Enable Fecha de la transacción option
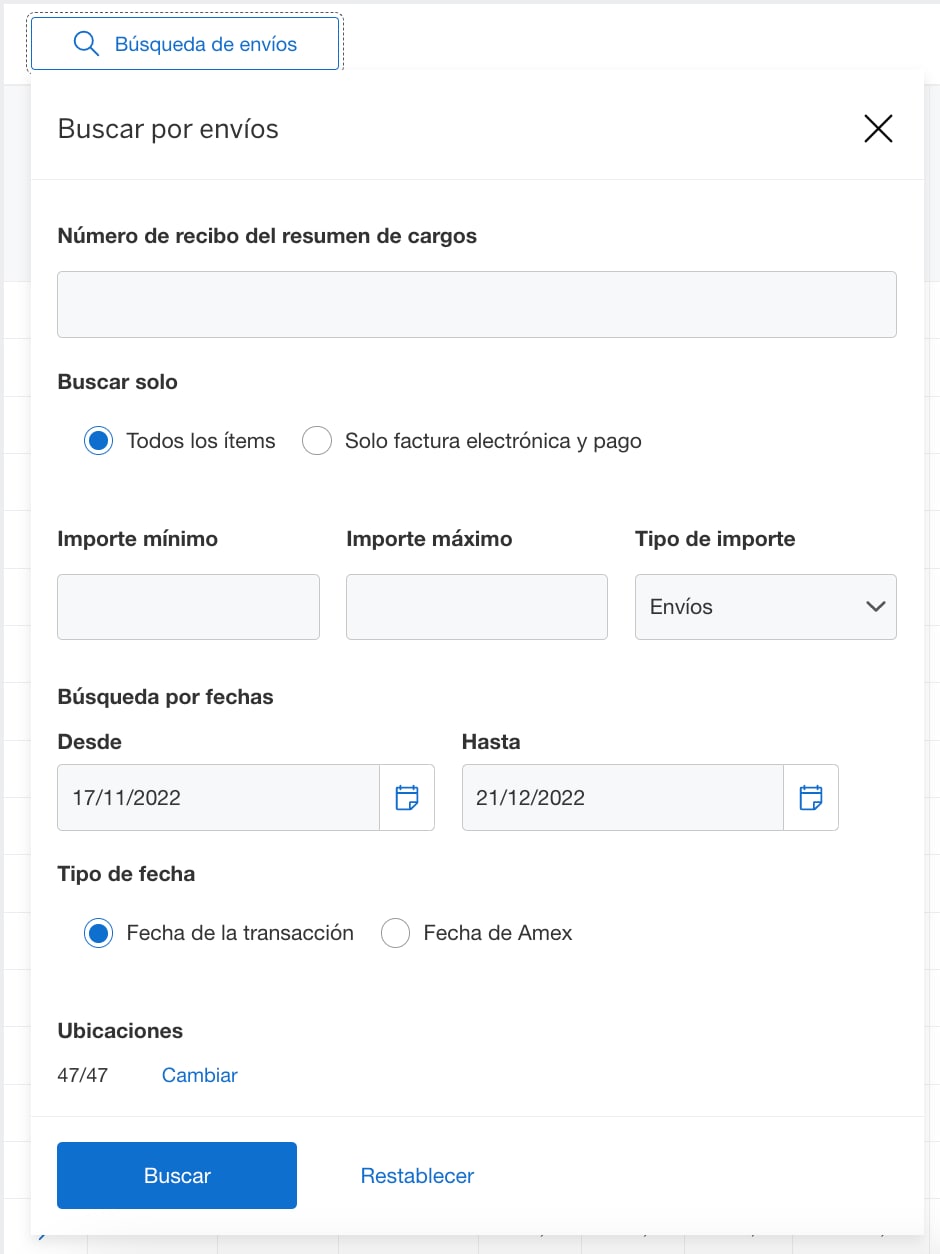The height and width of the screenshot is (1254, 940). coord(98,932)
